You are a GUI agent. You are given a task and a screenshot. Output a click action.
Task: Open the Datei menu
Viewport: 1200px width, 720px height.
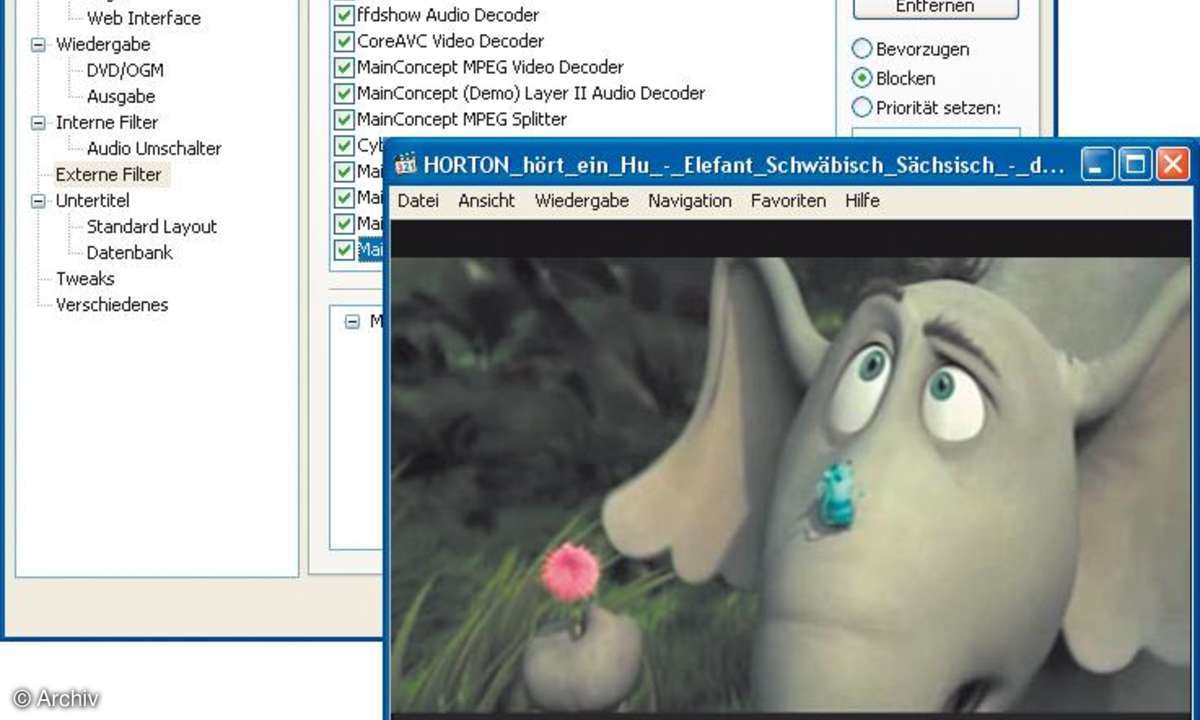tap(418, 201)
